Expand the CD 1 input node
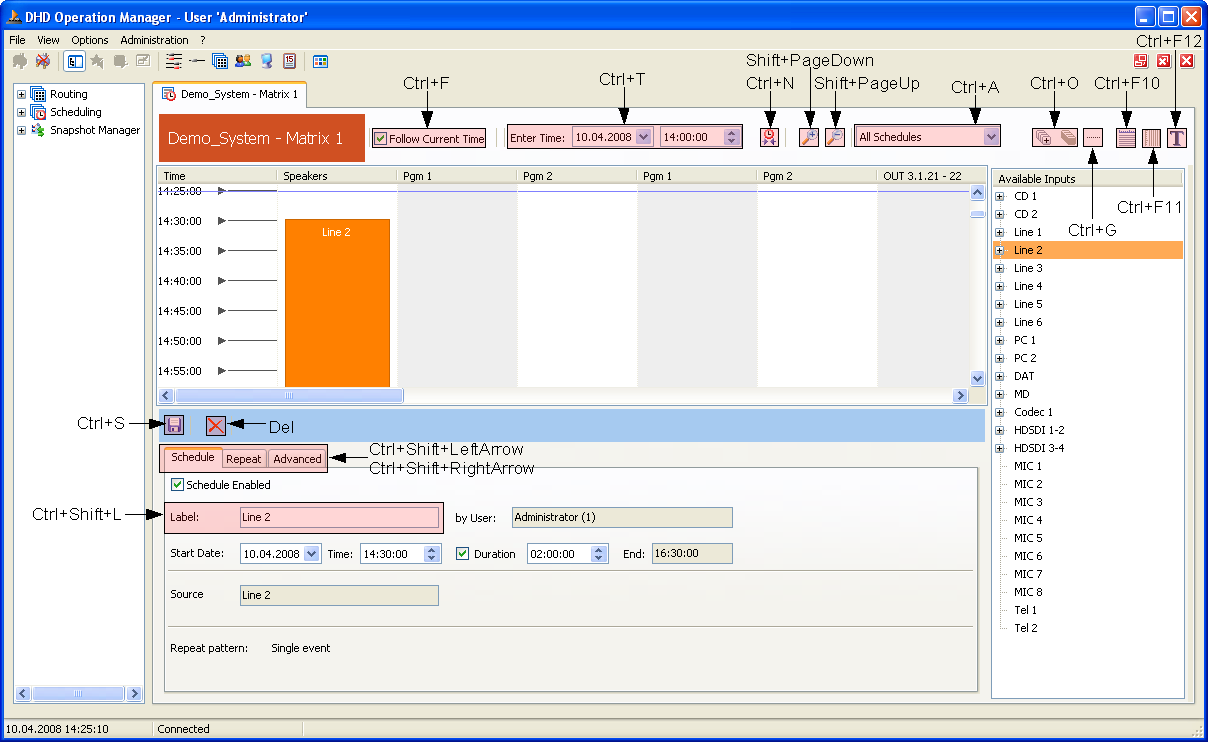This screenshot has width=1208, height=743. pos(999,196)
